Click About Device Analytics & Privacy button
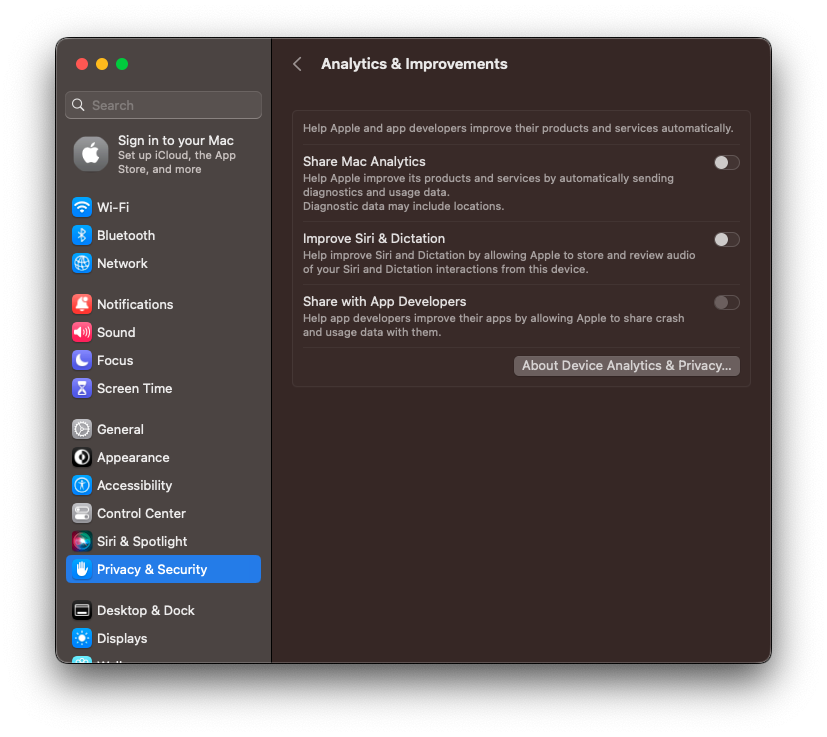827x737 pixels. tap(627, 366)
